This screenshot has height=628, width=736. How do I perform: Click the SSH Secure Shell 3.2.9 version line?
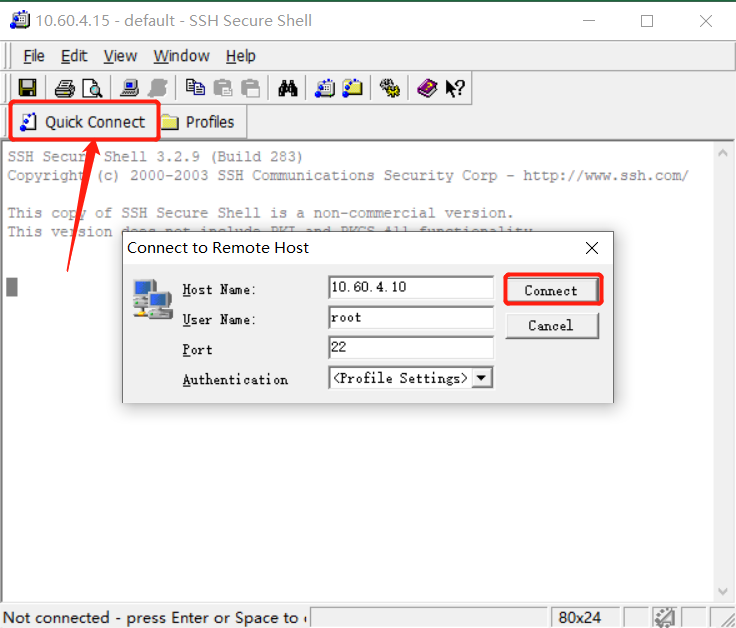tap(155, 156)
